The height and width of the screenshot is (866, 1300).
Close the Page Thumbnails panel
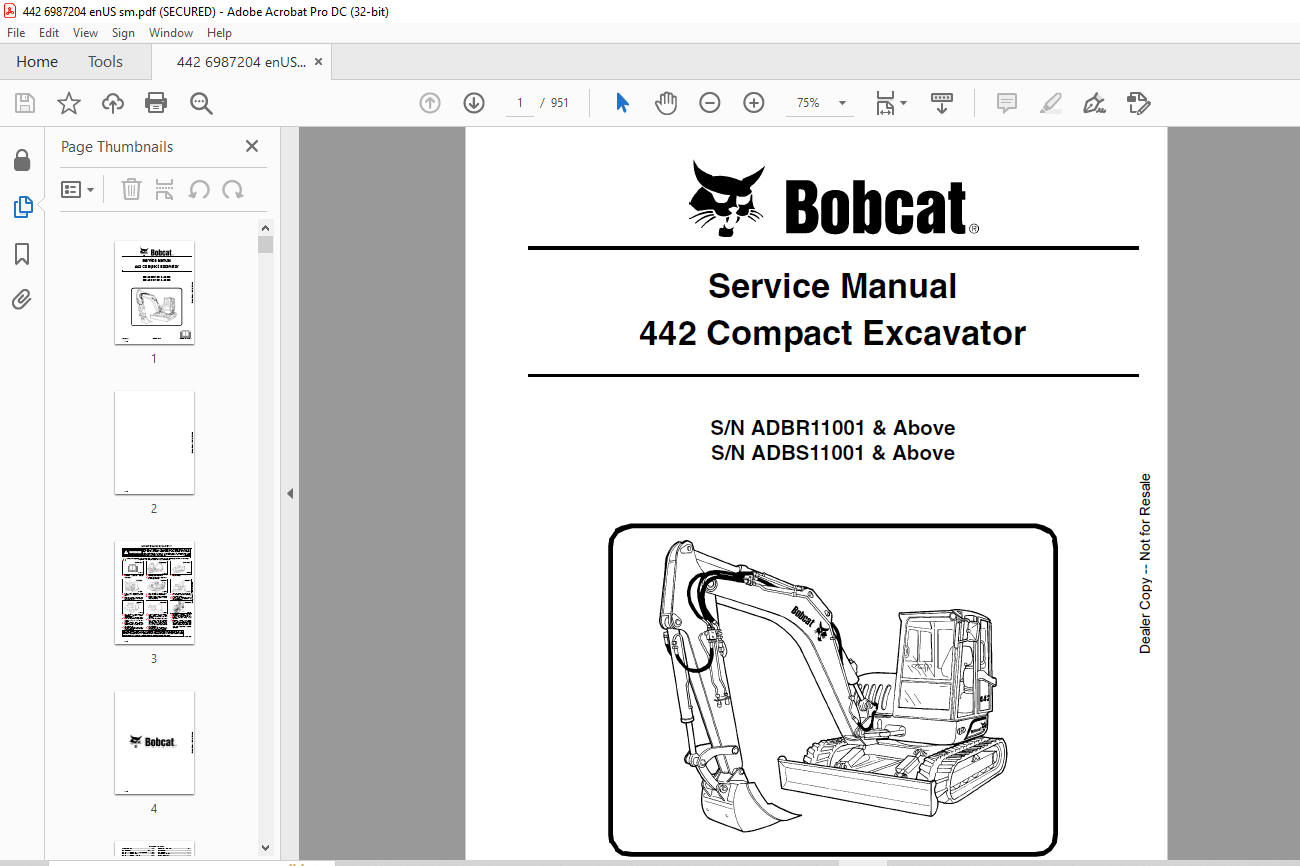(252, 146)
